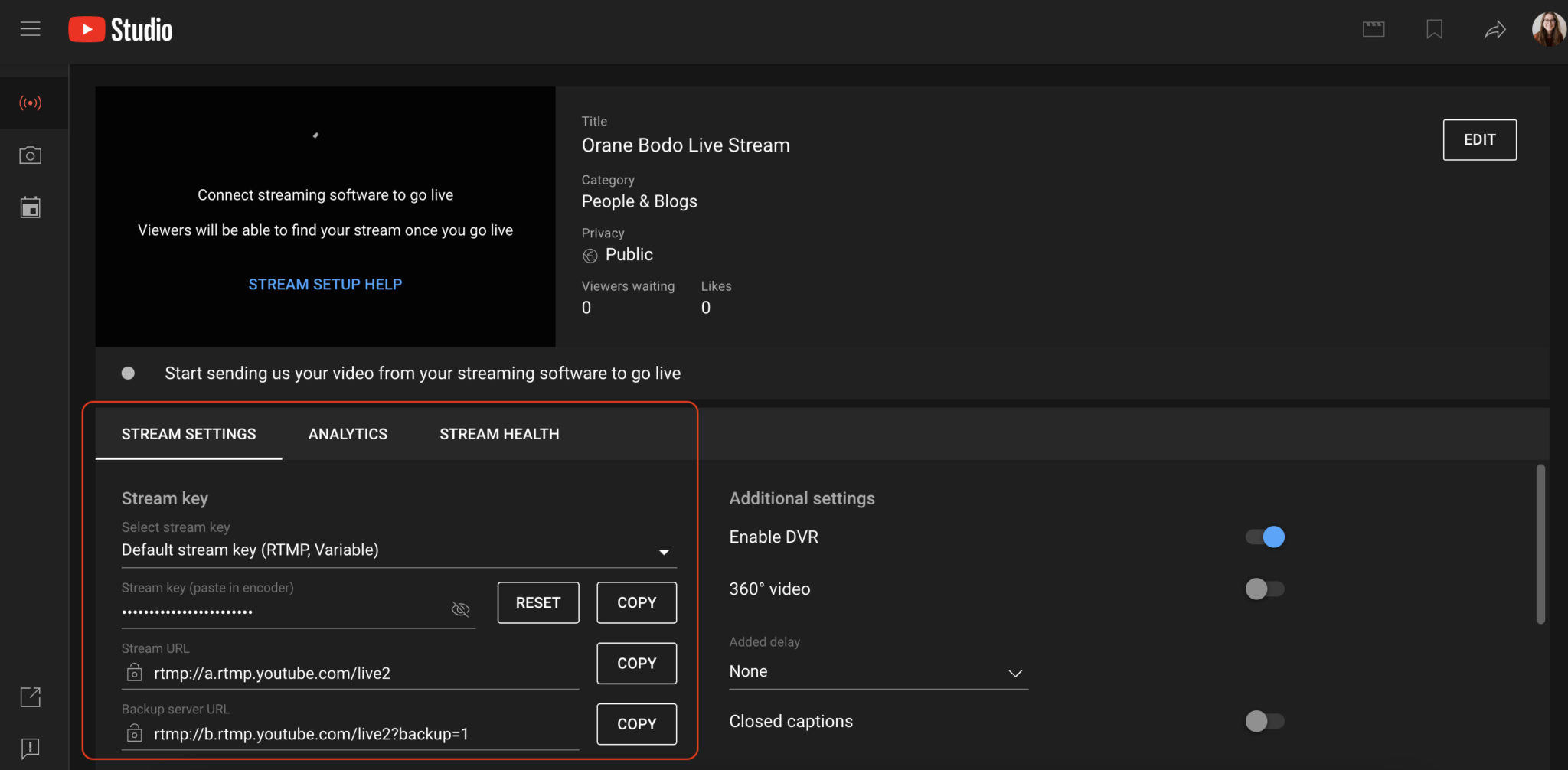
Task: Open the send feedback icon at bottom left
Action: pyautogui.click(x=30, y=748)
